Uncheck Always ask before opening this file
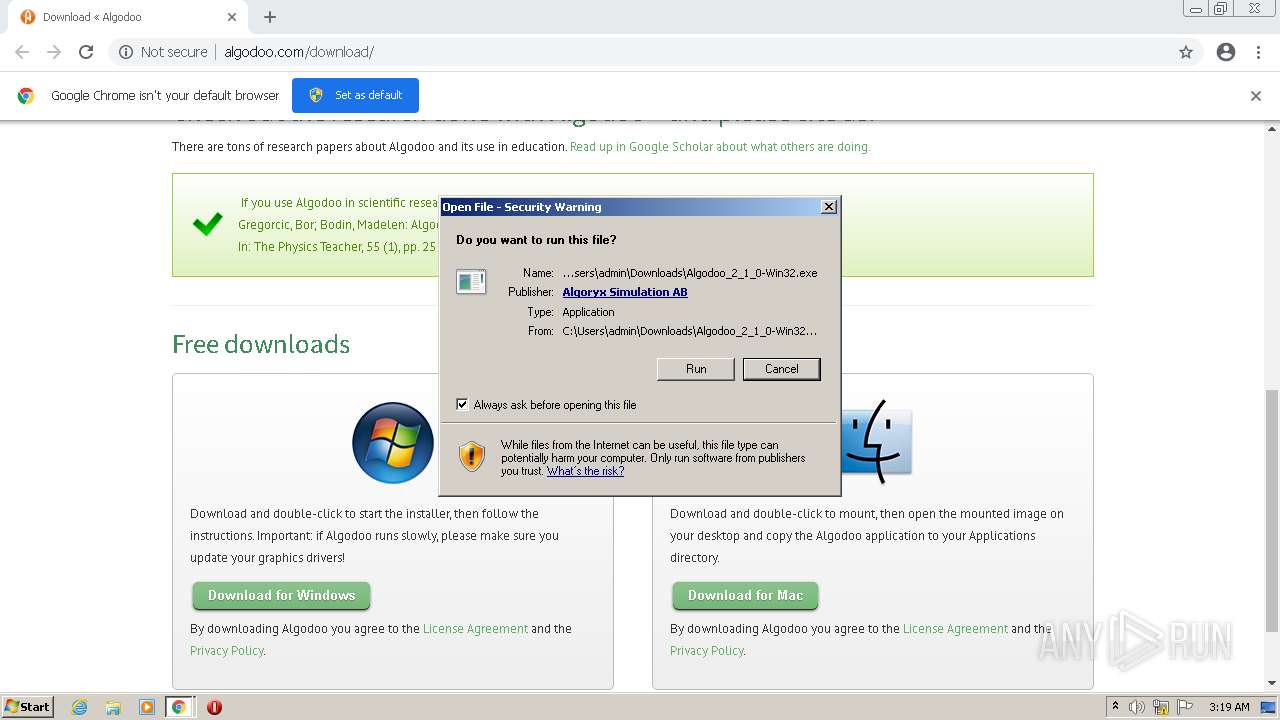The image size is (1280, 720). (x=462, y=405)
